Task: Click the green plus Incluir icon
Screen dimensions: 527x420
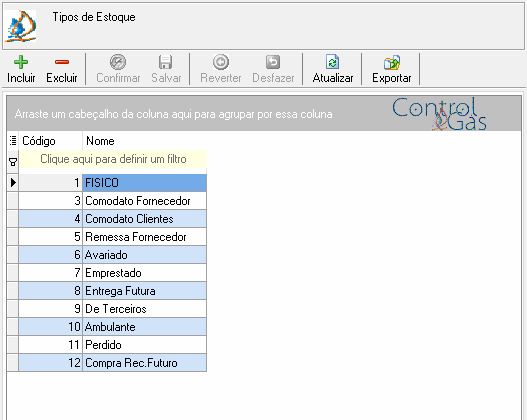Action: 21,62
